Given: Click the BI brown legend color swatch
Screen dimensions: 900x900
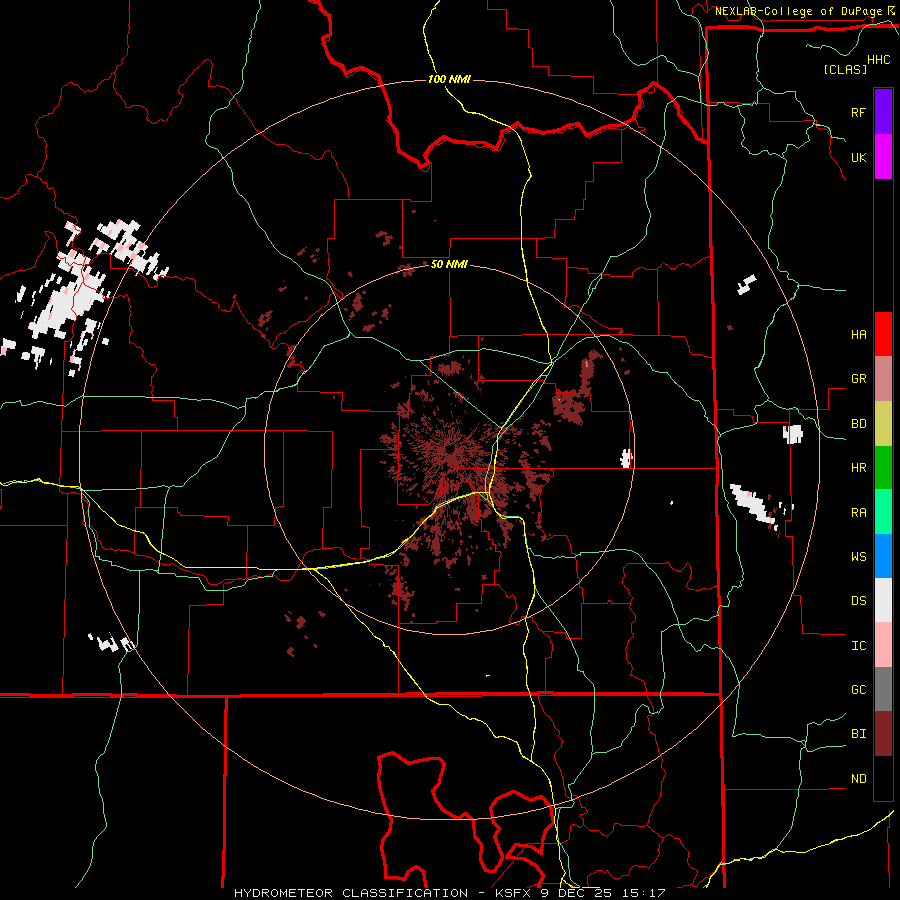Looking at the screenshot, I should coord(883,734).
